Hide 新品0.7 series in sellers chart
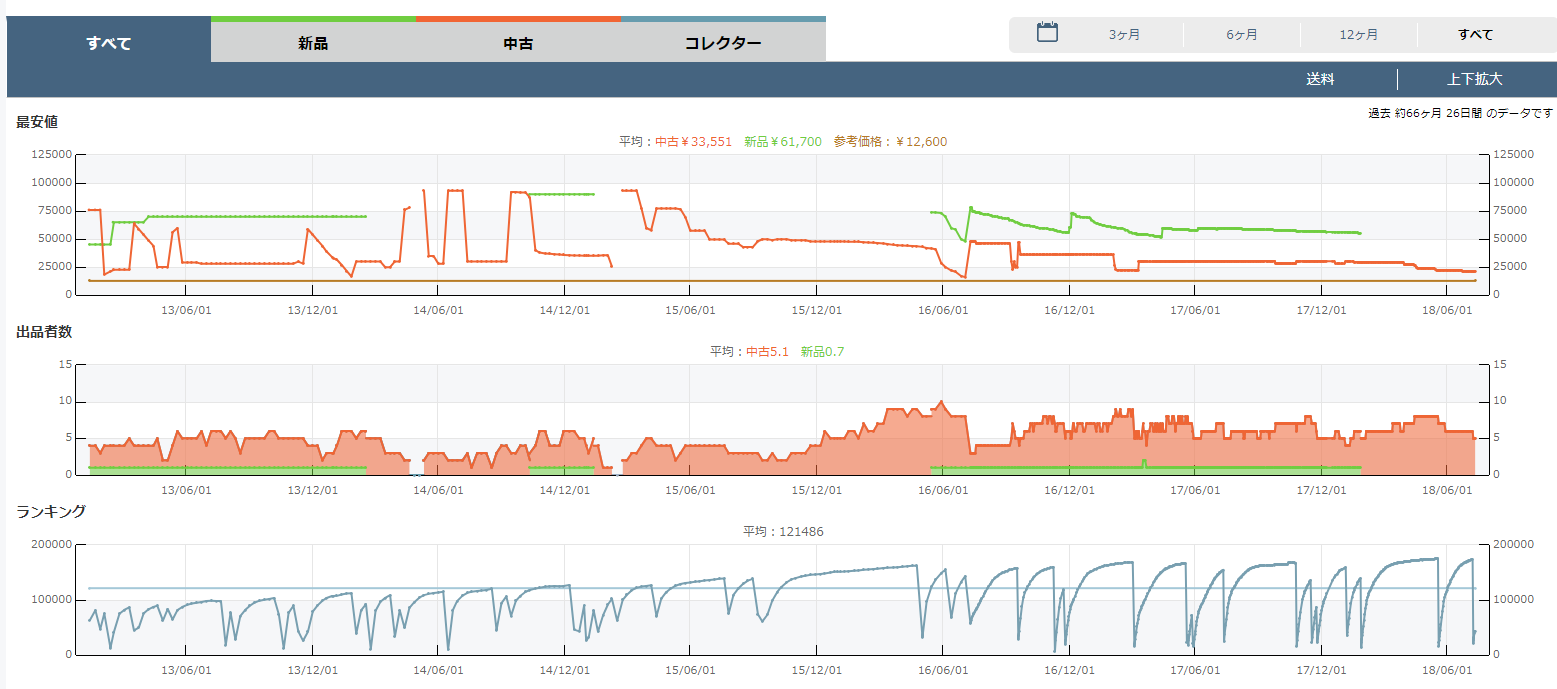 point(823,352)
